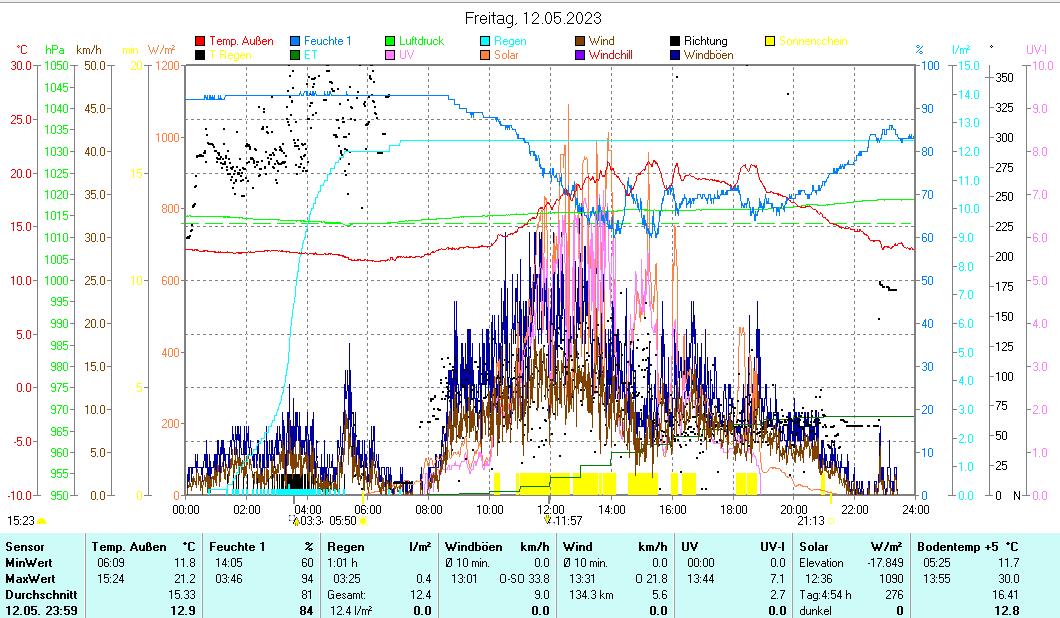Click the 21:13 sunset marker on timeline
The width and height of the screenshot is (1060, 618).
811,520
